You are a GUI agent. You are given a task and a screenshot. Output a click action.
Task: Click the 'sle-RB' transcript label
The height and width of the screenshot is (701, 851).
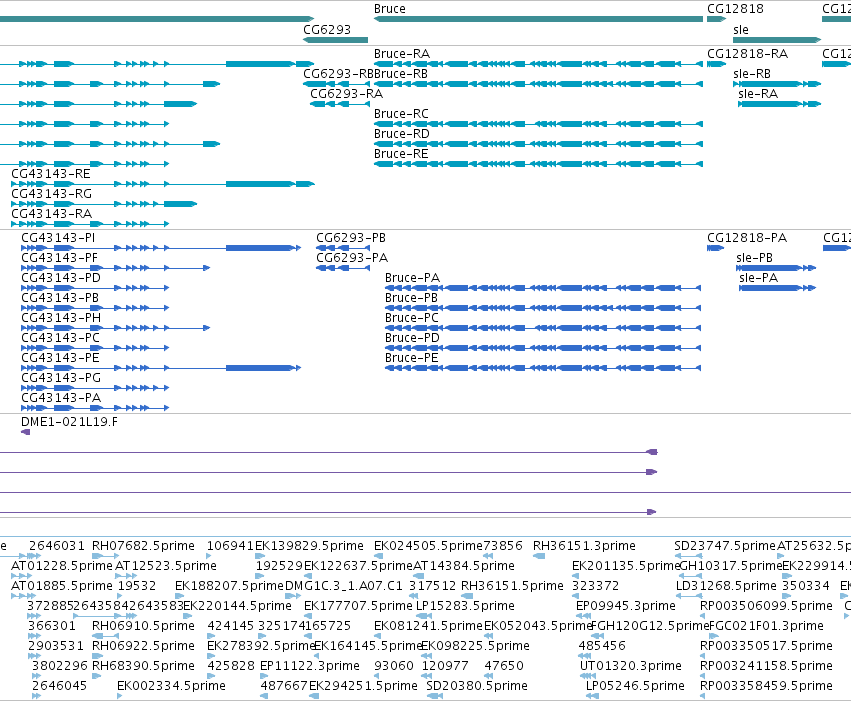click(x=752, y=74)
